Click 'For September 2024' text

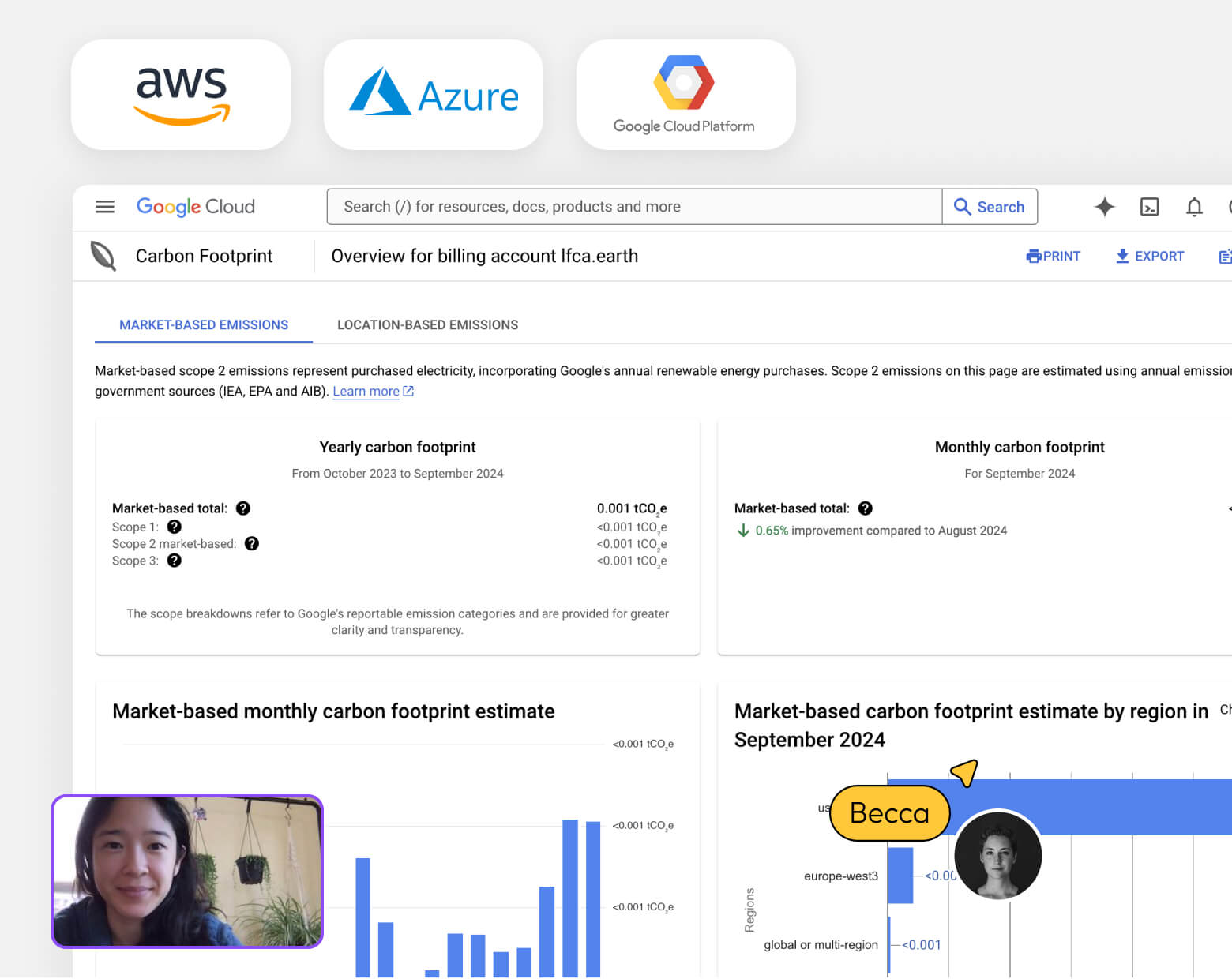[1020, 474]
